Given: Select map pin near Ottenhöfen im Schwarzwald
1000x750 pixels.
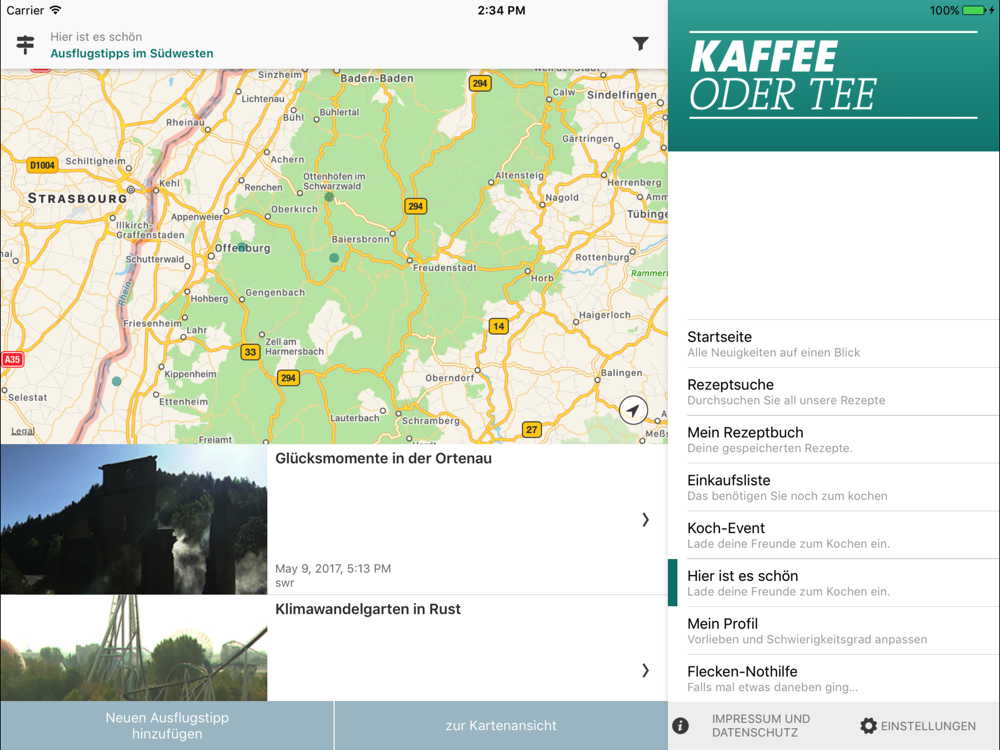Looking at the screenshot, I should (x=329, y=197).
